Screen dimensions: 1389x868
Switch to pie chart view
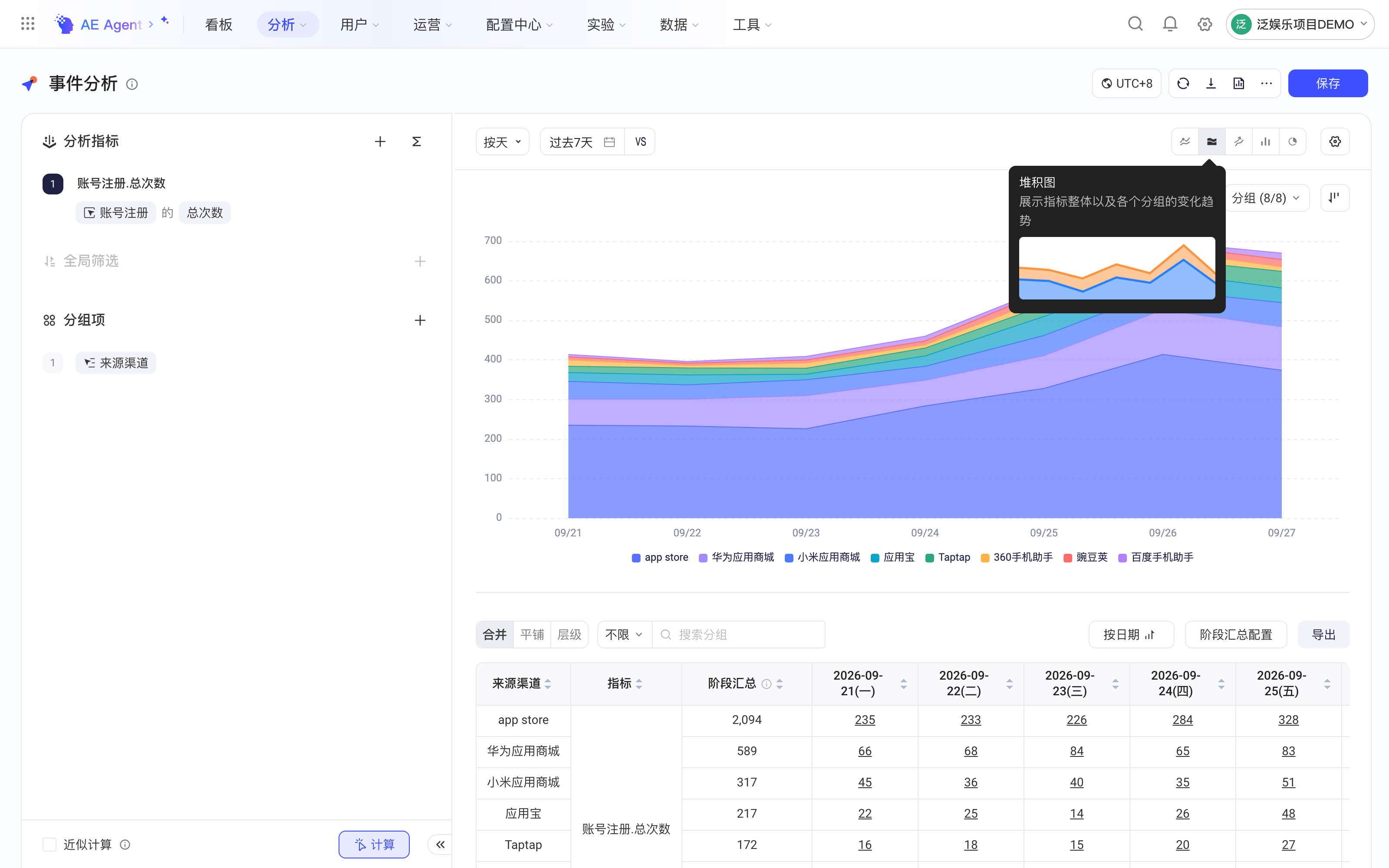(1293, 142)
